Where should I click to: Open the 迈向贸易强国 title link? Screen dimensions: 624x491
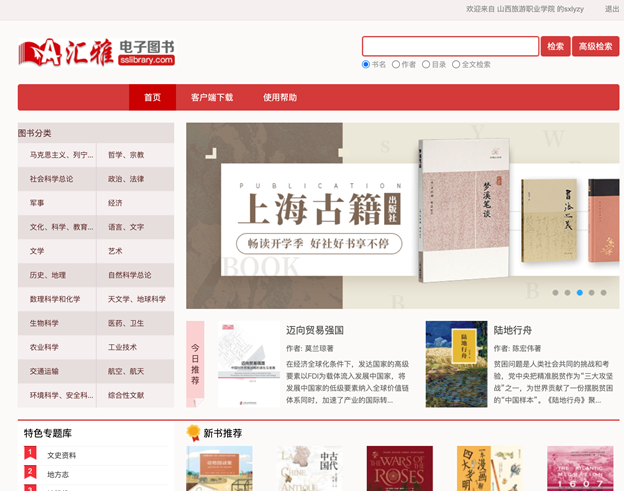[315, 330]
